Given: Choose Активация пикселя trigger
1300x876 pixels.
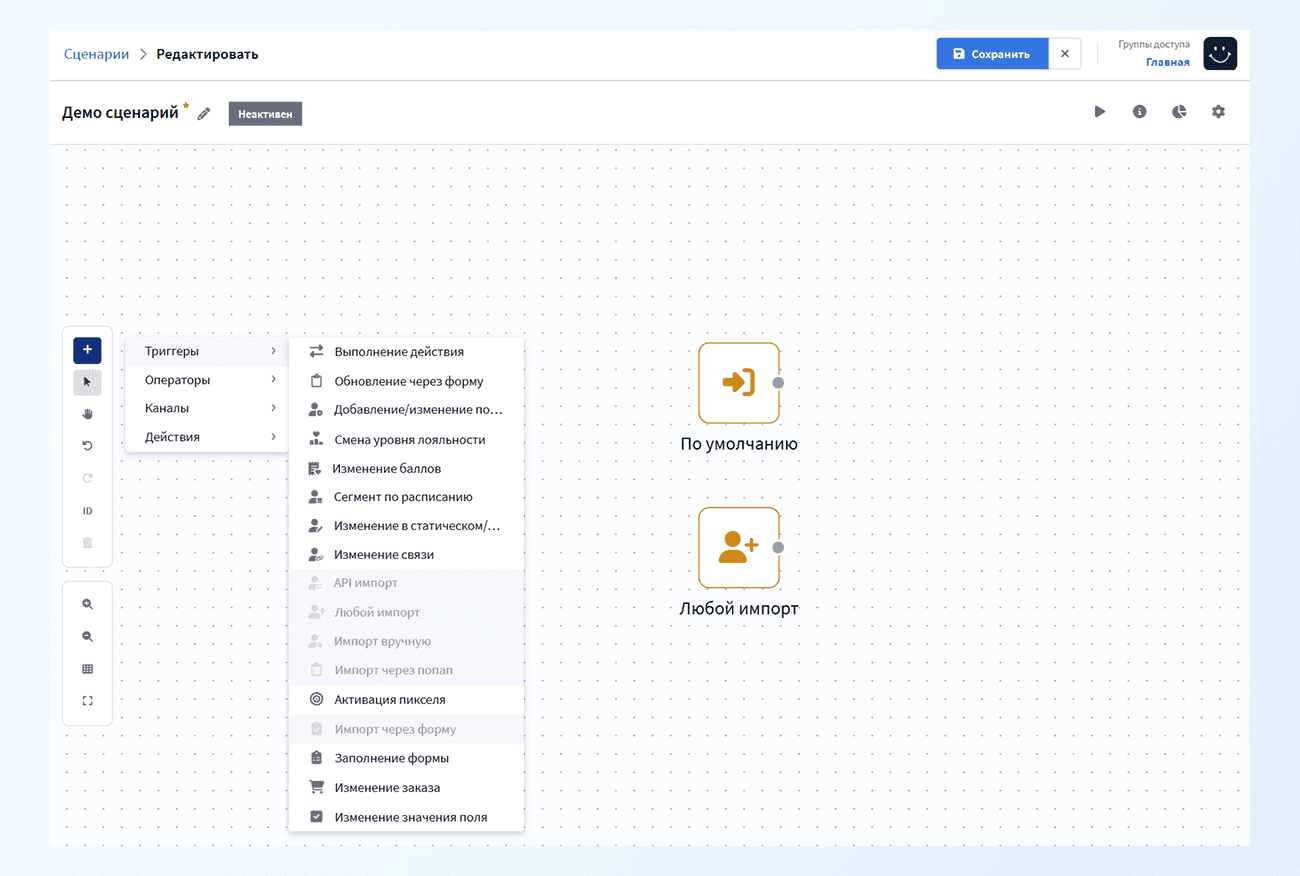Looking at the screenshot, I should click(x=406, y=700).
